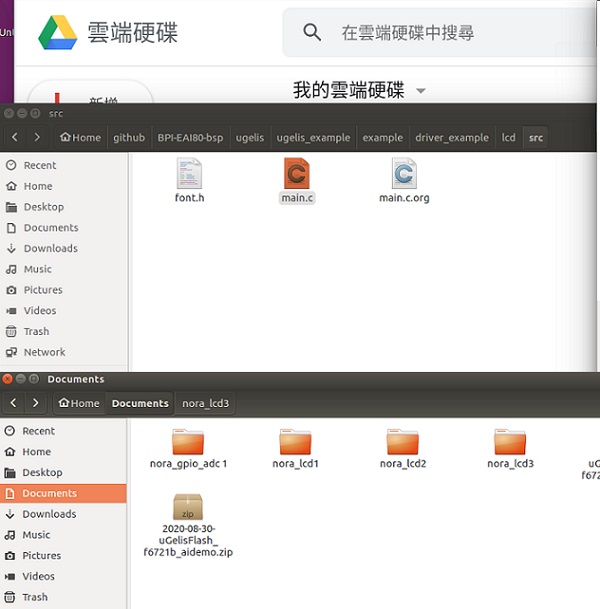Go back in the src window
The image size is (600, 609).
15,137
